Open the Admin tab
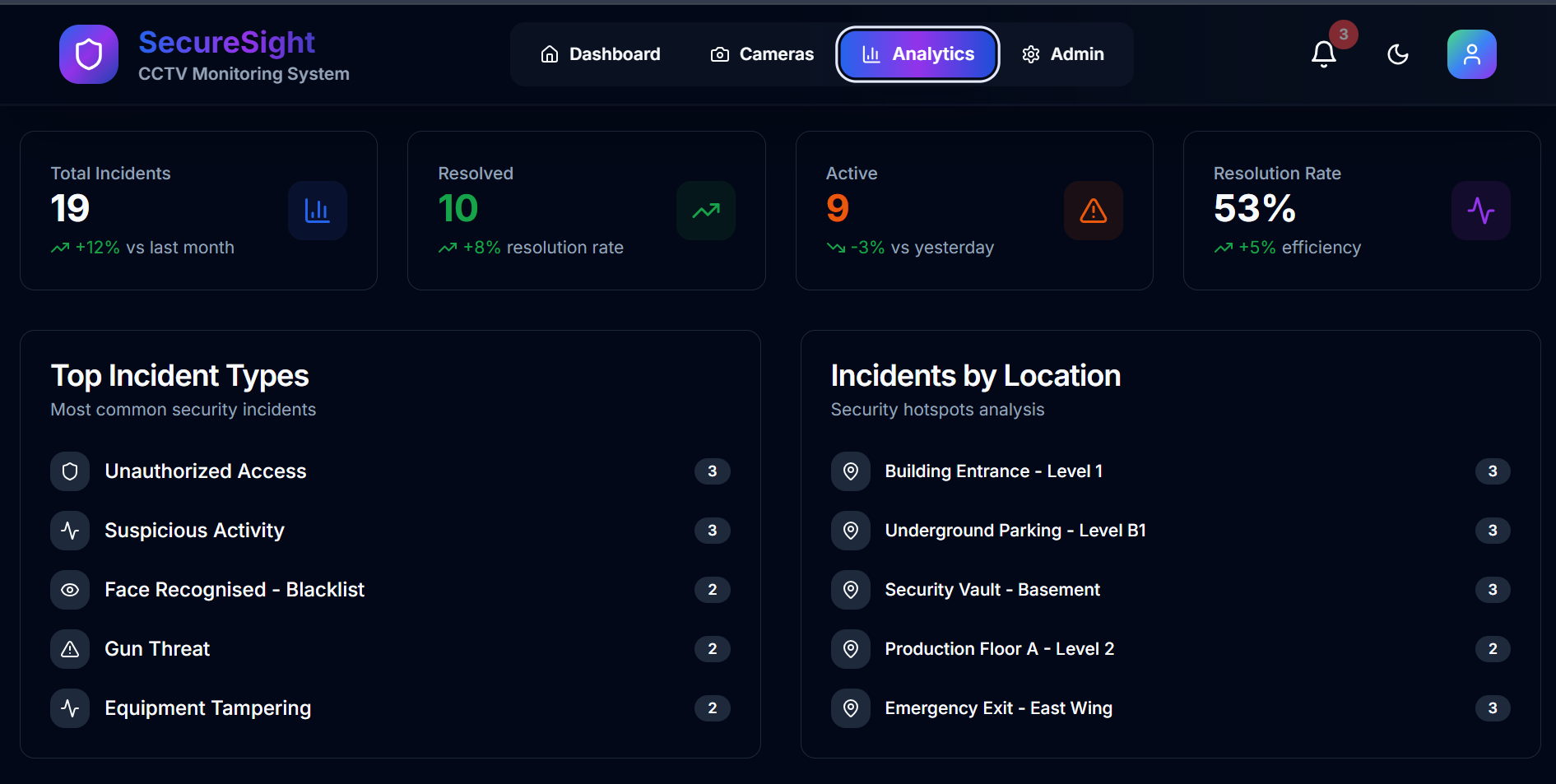The image size is (1556, 784). [x=1062, y=54]
